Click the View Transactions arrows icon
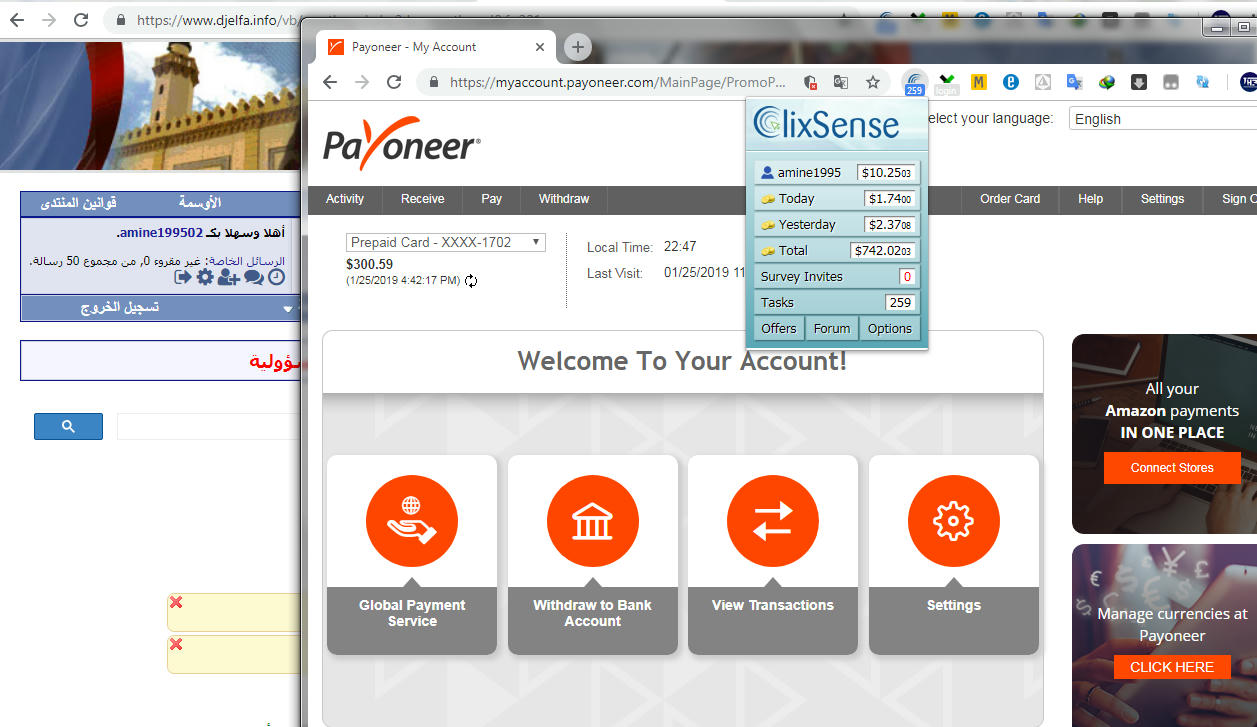 point(773,521)
